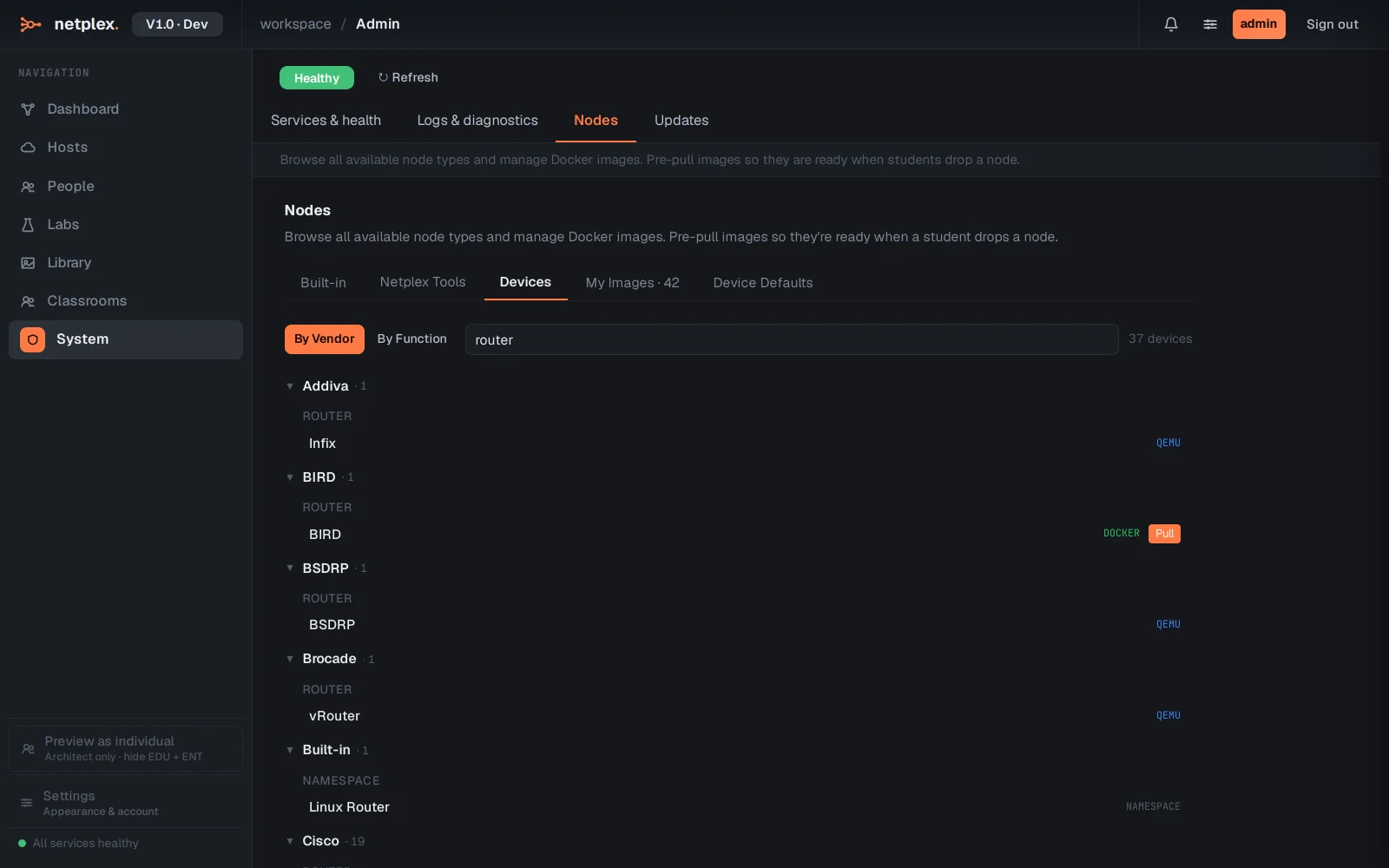
Task: Click the QEMU tag on BSDRP row
Action: point(1168,625)
